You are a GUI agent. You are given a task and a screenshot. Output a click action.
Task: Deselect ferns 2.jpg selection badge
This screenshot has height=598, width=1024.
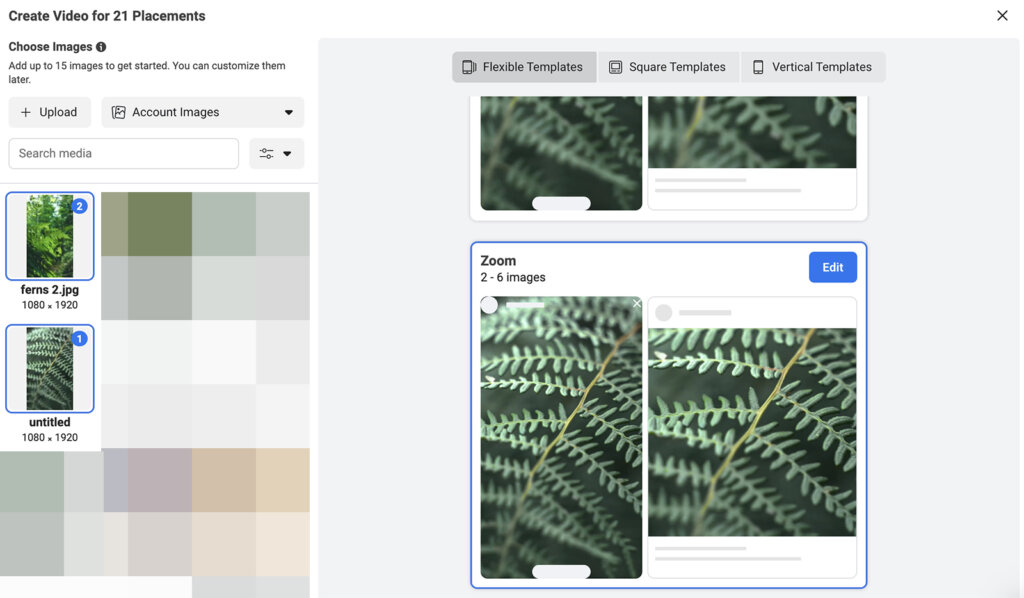80,206
